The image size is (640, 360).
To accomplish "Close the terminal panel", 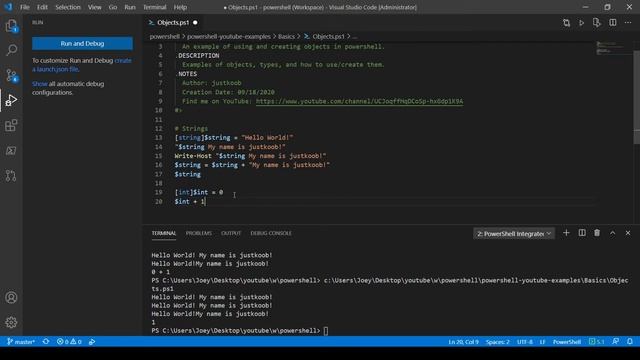I will point(628,233).
